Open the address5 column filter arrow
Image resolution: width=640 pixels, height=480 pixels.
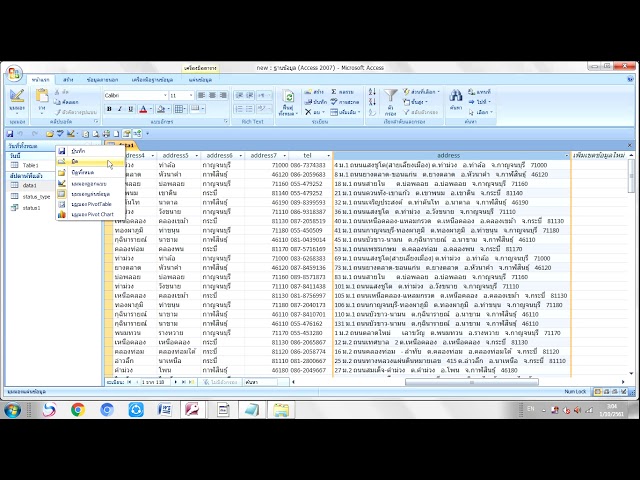196,156
